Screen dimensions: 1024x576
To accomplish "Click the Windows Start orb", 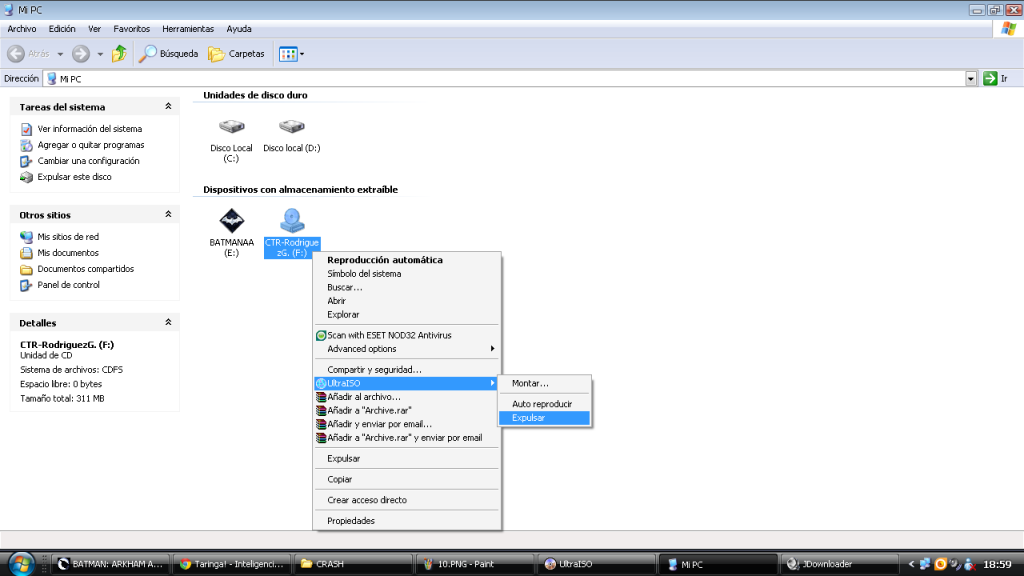I will pos(21,564).
